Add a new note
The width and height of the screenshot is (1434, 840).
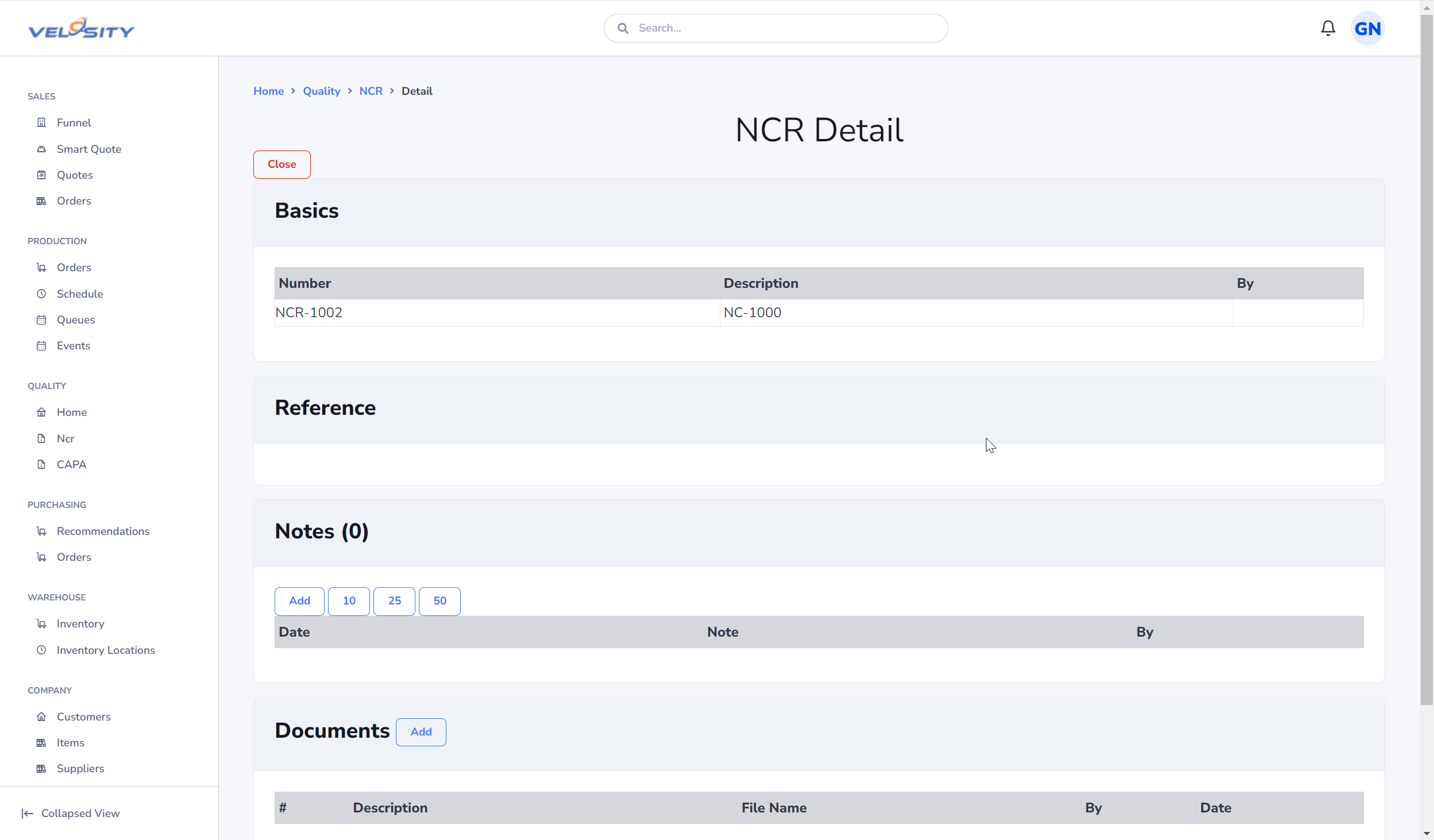299,601
